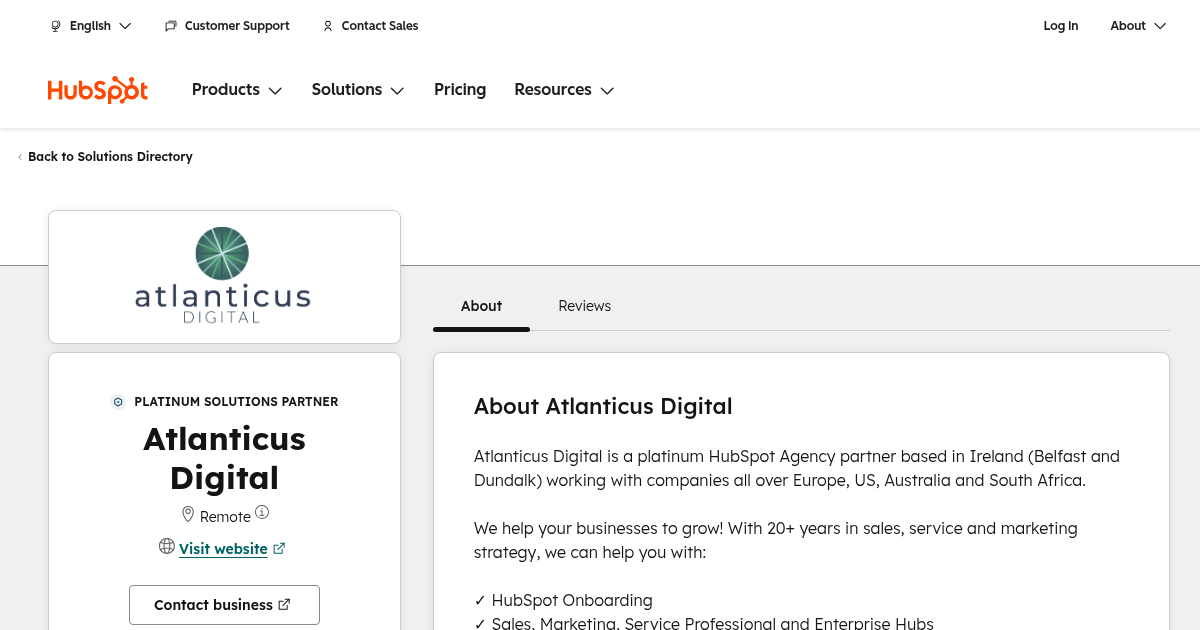
Task: Click the Platinum Solutions Partner badge icon
Action: (x=118, y=402)
